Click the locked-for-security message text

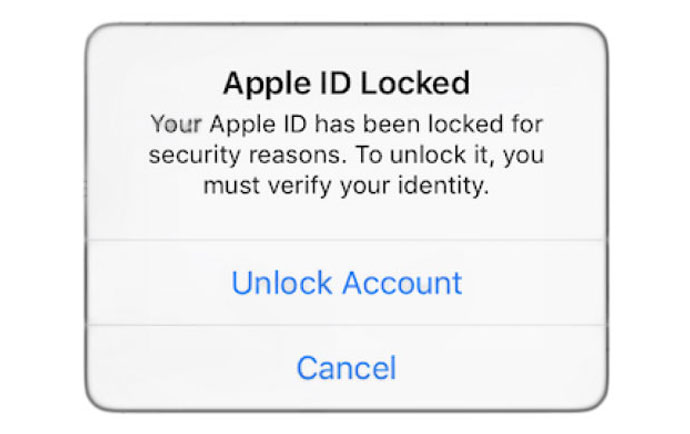(346, 155)
